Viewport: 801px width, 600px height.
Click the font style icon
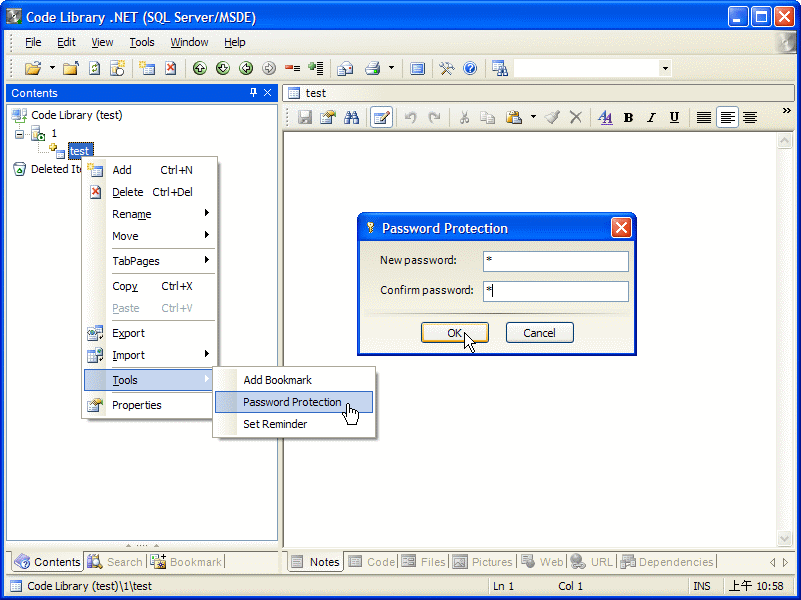pyautogui.click(x=605, y=117)
